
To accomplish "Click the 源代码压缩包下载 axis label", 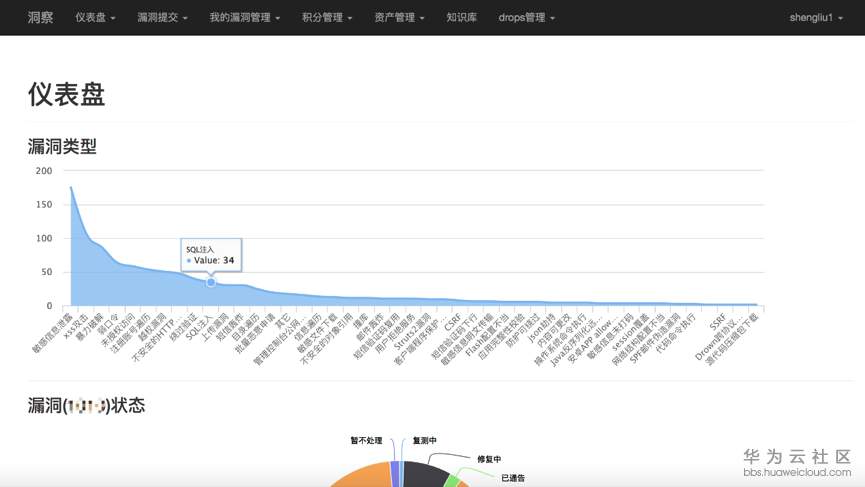I will point(733,339).
